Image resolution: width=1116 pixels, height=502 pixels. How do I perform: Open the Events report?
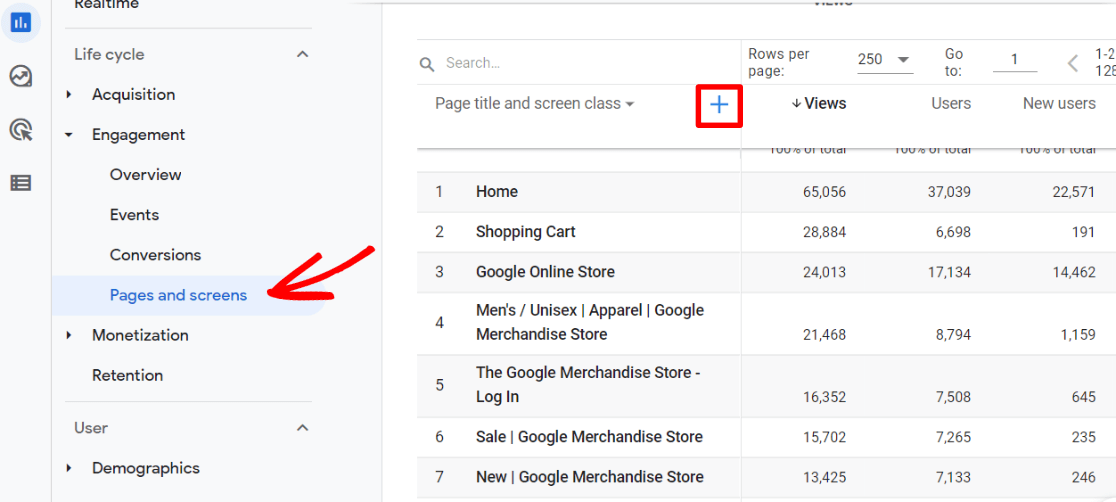(x=134, y=214)
